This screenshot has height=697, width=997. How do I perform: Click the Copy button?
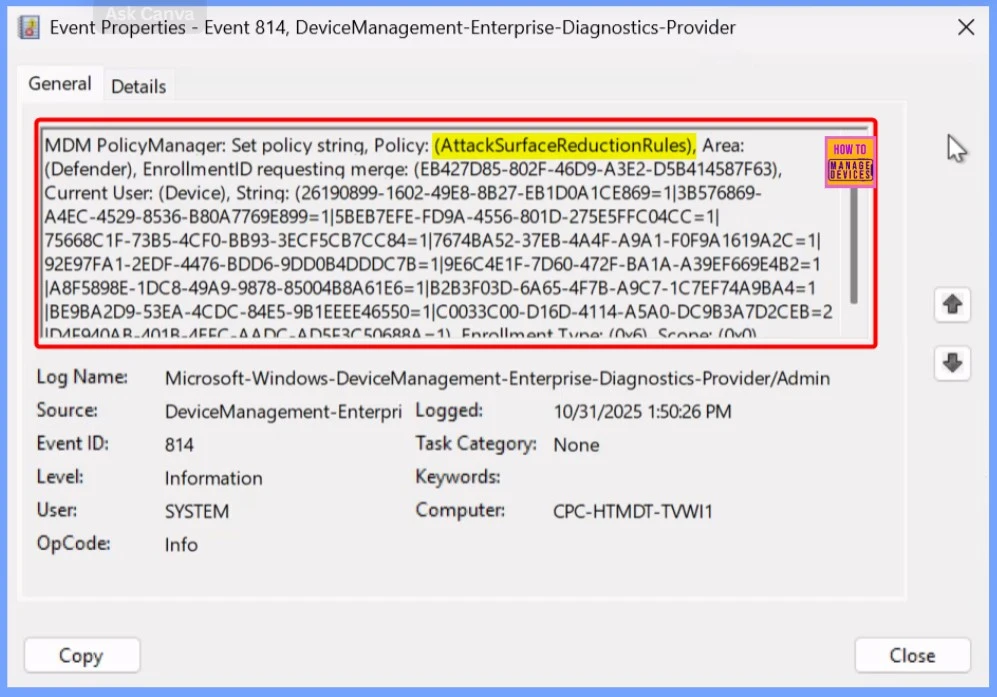81,655
